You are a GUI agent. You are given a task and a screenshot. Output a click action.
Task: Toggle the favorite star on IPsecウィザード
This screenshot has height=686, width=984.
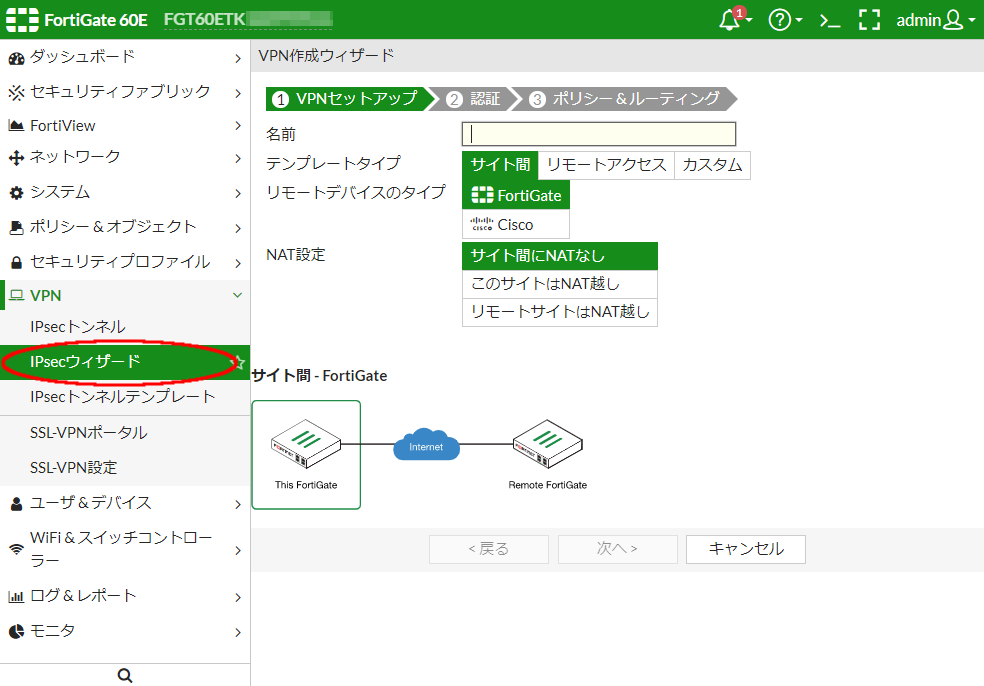point(240,362)
